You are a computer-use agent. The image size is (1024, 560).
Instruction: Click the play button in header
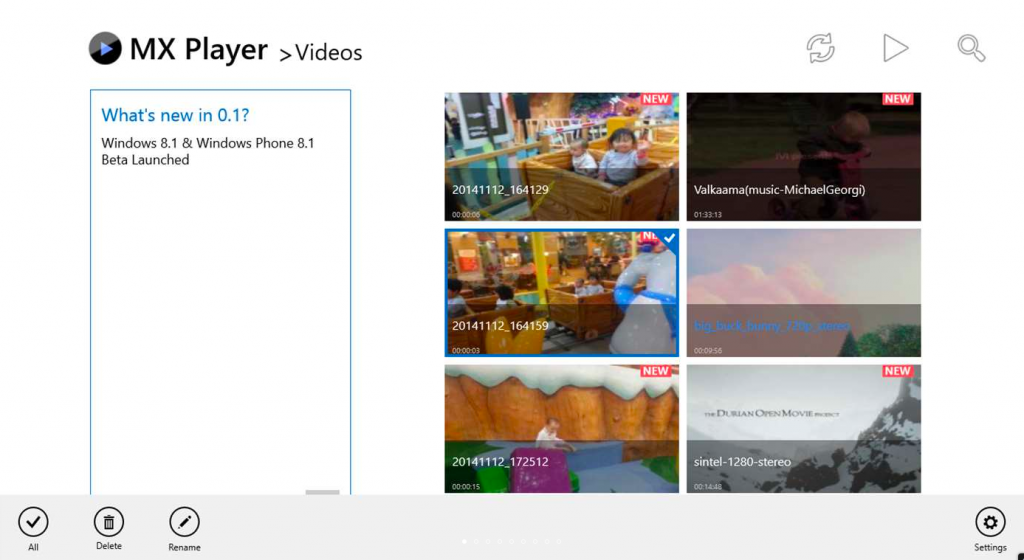pyautogui.click(x=895, y=48)
